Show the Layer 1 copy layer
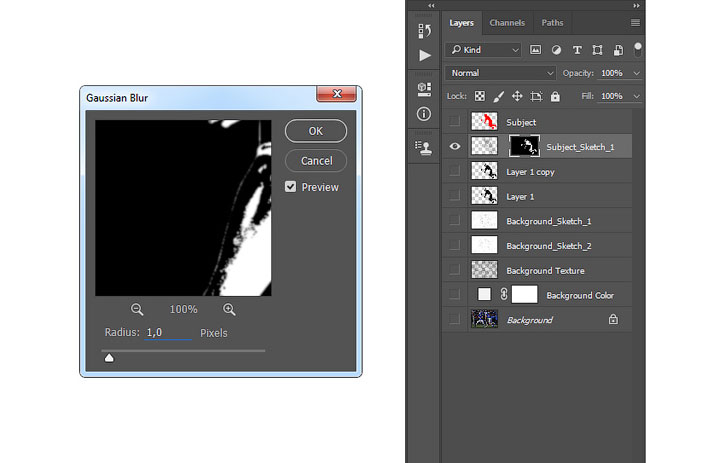 pyautogui.click(x=455, y=171)
